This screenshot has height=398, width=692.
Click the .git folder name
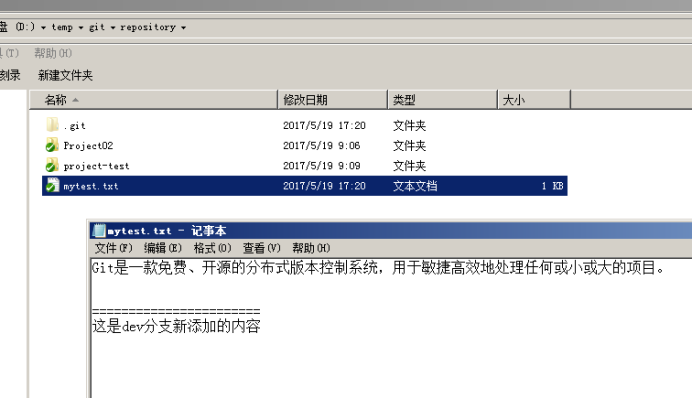[75, 126]
